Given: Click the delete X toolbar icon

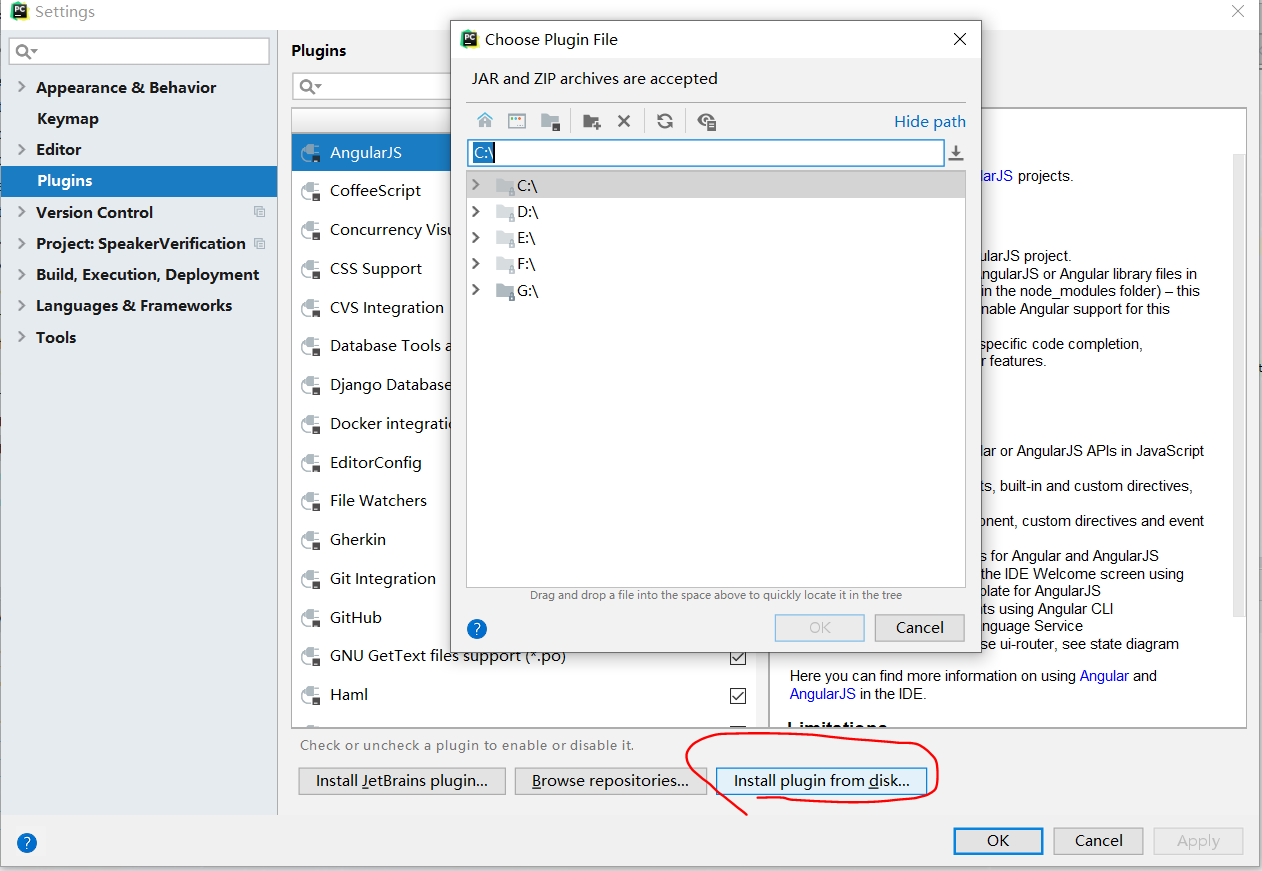Looking at the screenshot, I should point(624,121).
